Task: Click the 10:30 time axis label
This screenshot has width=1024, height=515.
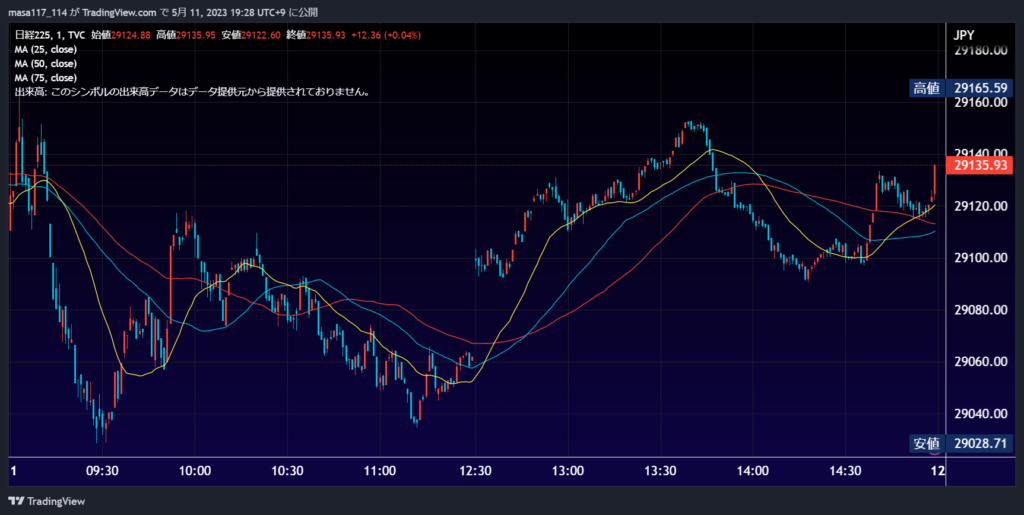Action: [x=288, y=471]
